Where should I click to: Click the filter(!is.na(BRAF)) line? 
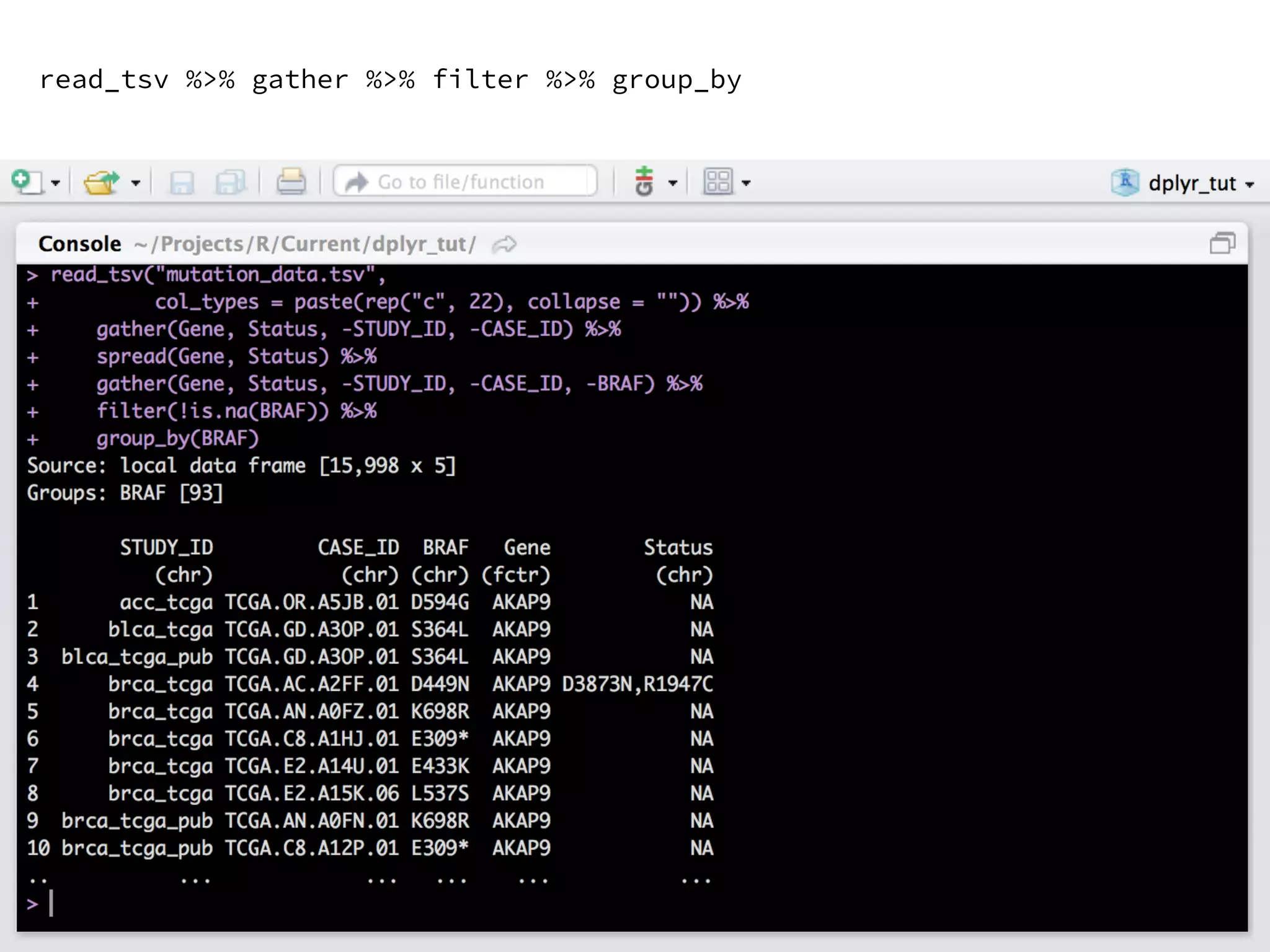pos(236,411)
